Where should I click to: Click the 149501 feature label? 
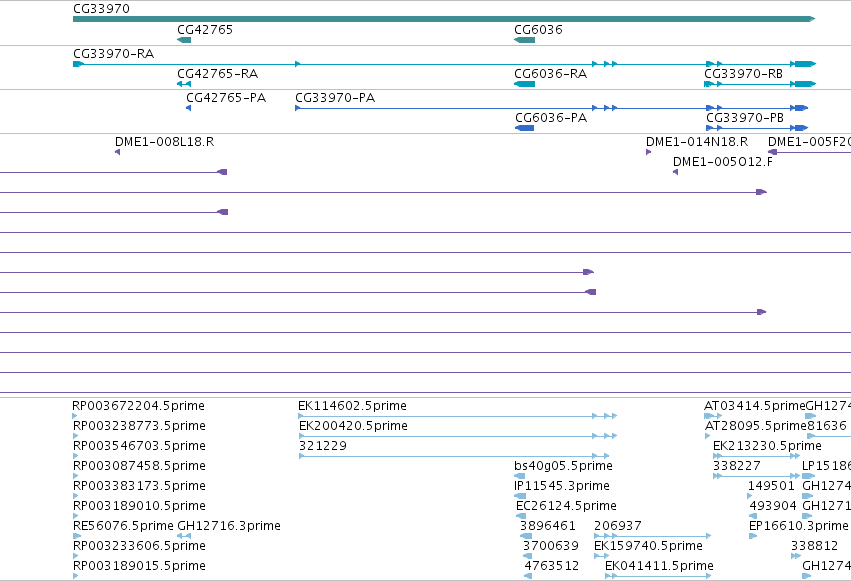(x=771, y=486)
